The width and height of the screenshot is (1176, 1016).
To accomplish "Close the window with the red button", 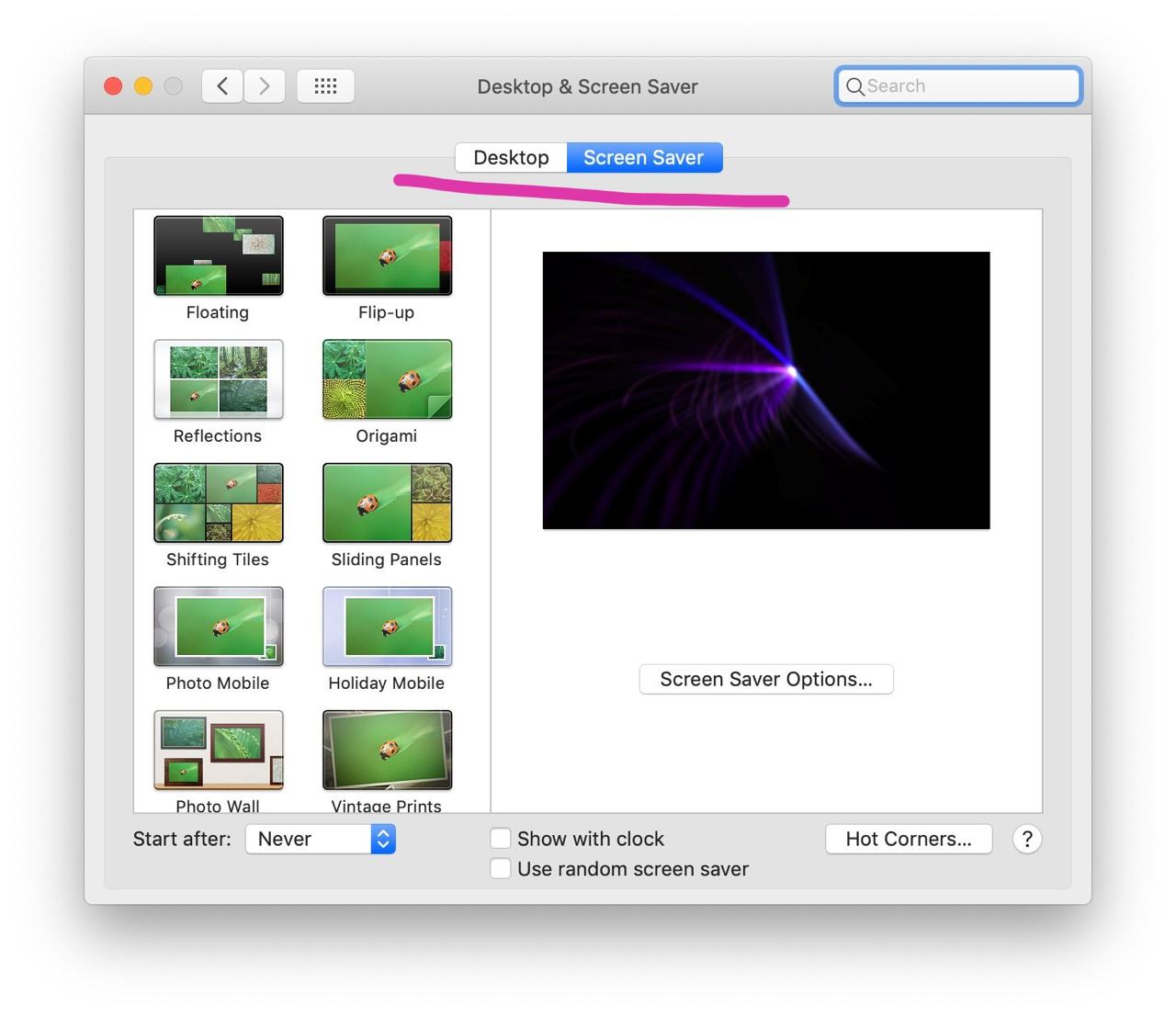I will (x=113, y=86).
